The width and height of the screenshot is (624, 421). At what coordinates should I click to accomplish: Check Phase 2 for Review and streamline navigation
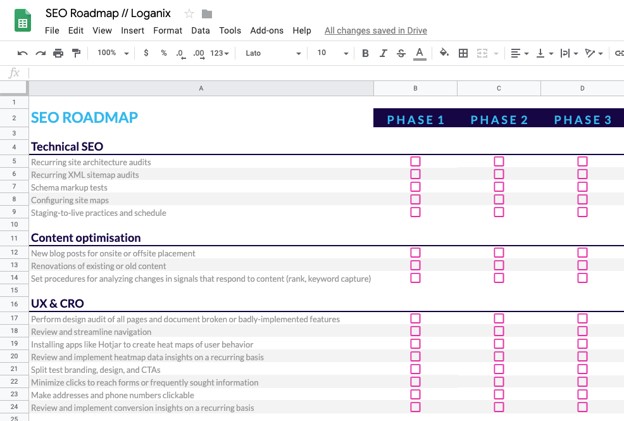(499, 331)
